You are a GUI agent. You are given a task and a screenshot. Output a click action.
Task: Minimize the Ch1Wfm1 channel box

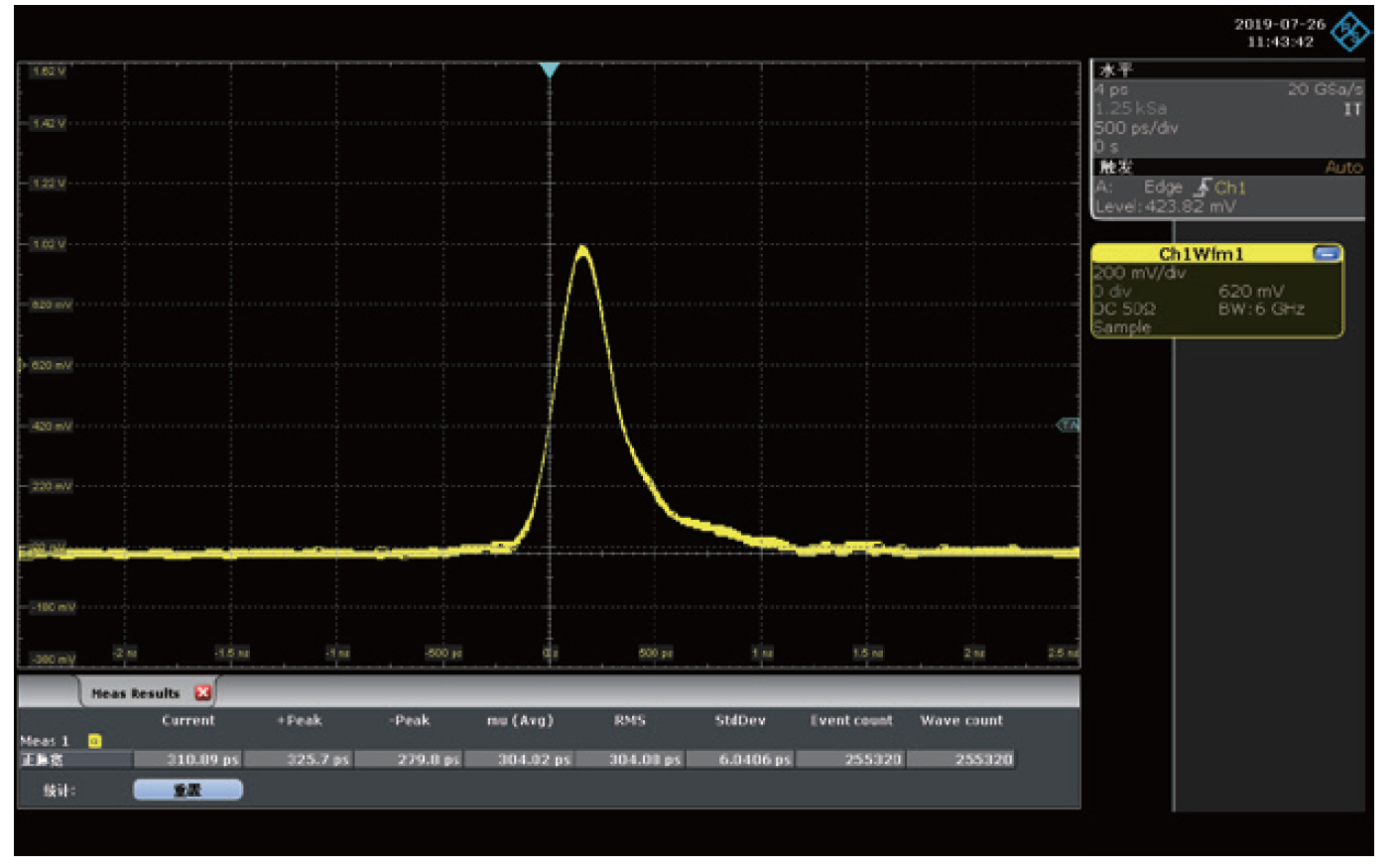click(x=1326, y=254)
